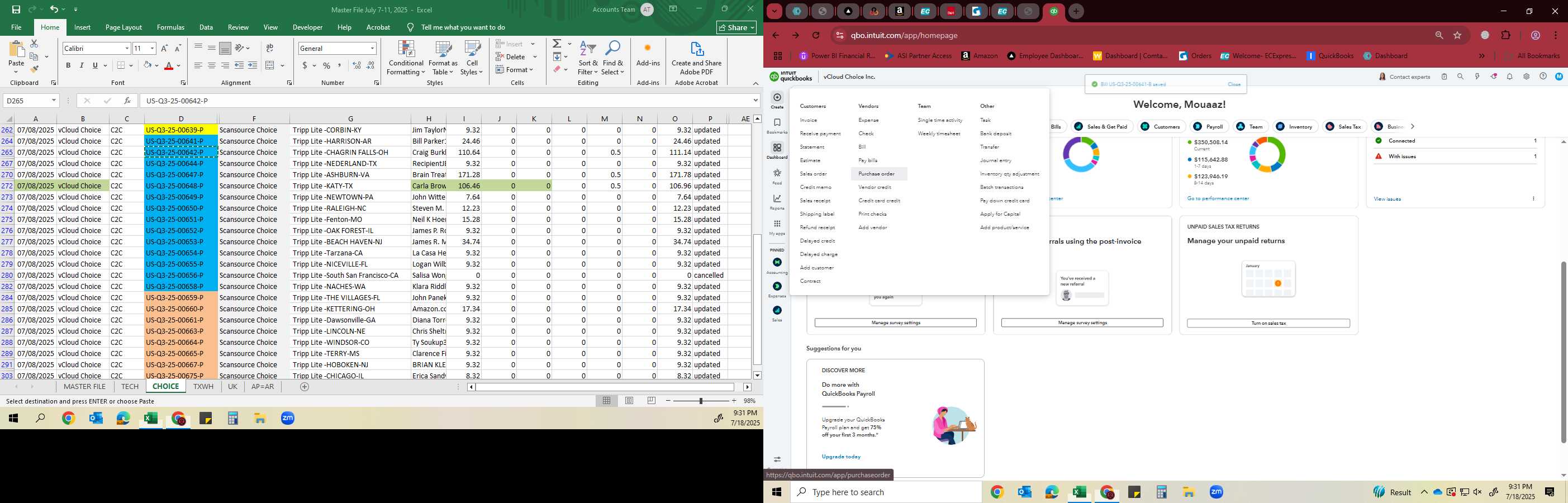The image size is (1568, 503).
Task: Bookmark page with Chrome star icon
Action: tap(1457, 35)
